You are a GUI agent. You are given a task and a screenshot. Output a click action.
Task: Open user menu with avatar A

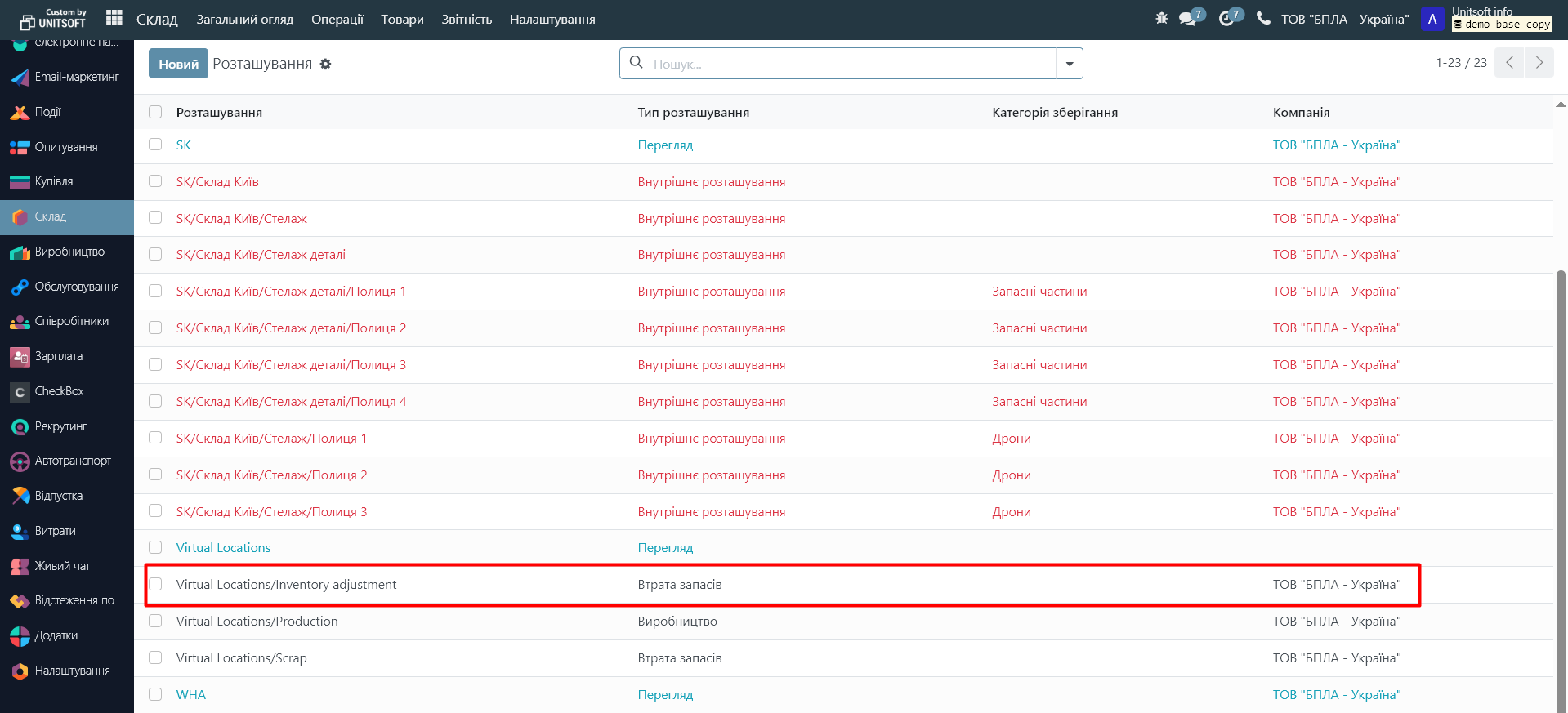1432,19
